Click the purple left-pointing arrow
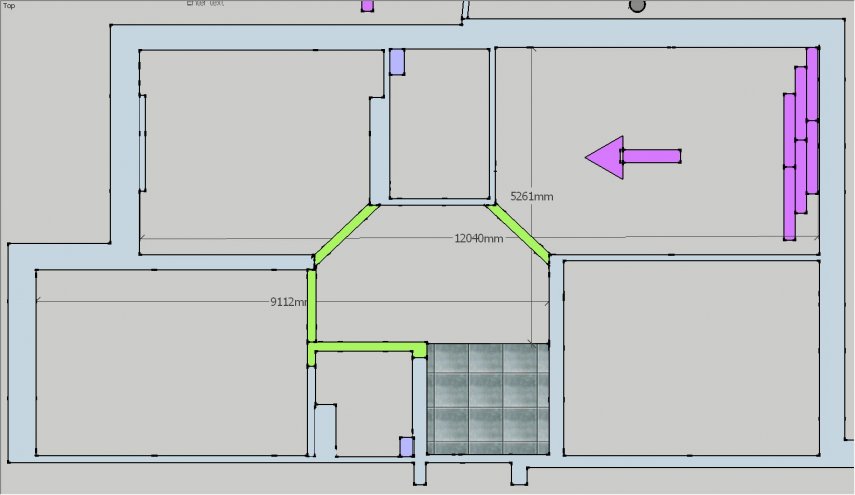Screen dimensions: 855x495 click(632, 156)
